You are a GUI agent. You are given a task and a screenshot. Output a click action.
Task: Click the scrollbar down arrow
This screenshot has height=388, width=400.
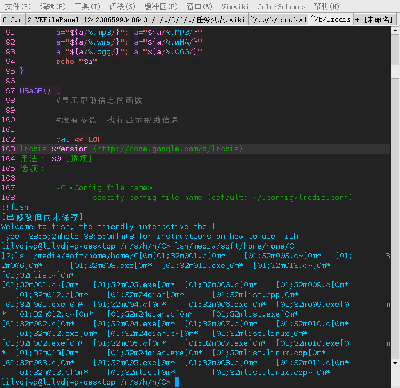(x=395, y=363)
